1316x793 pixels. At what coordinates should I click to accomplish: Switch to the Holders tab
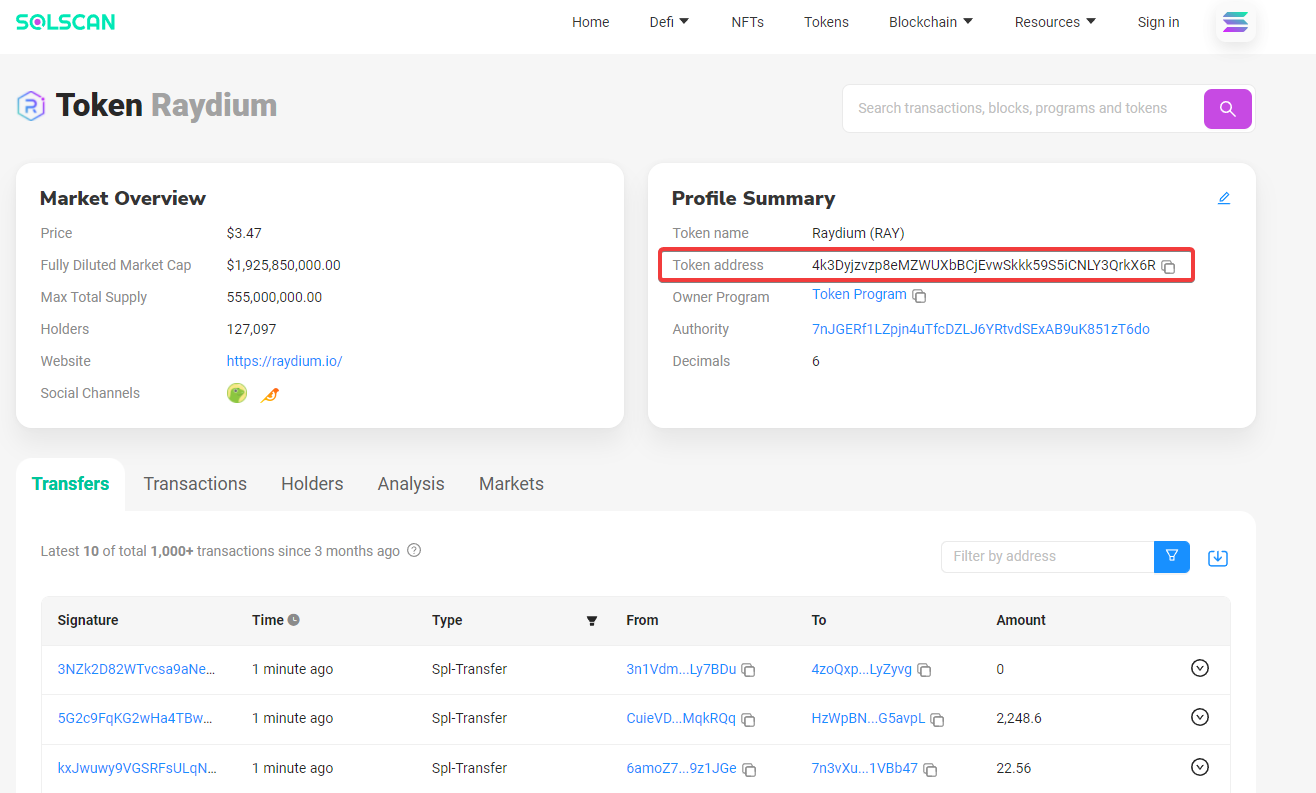coord(312,484)
